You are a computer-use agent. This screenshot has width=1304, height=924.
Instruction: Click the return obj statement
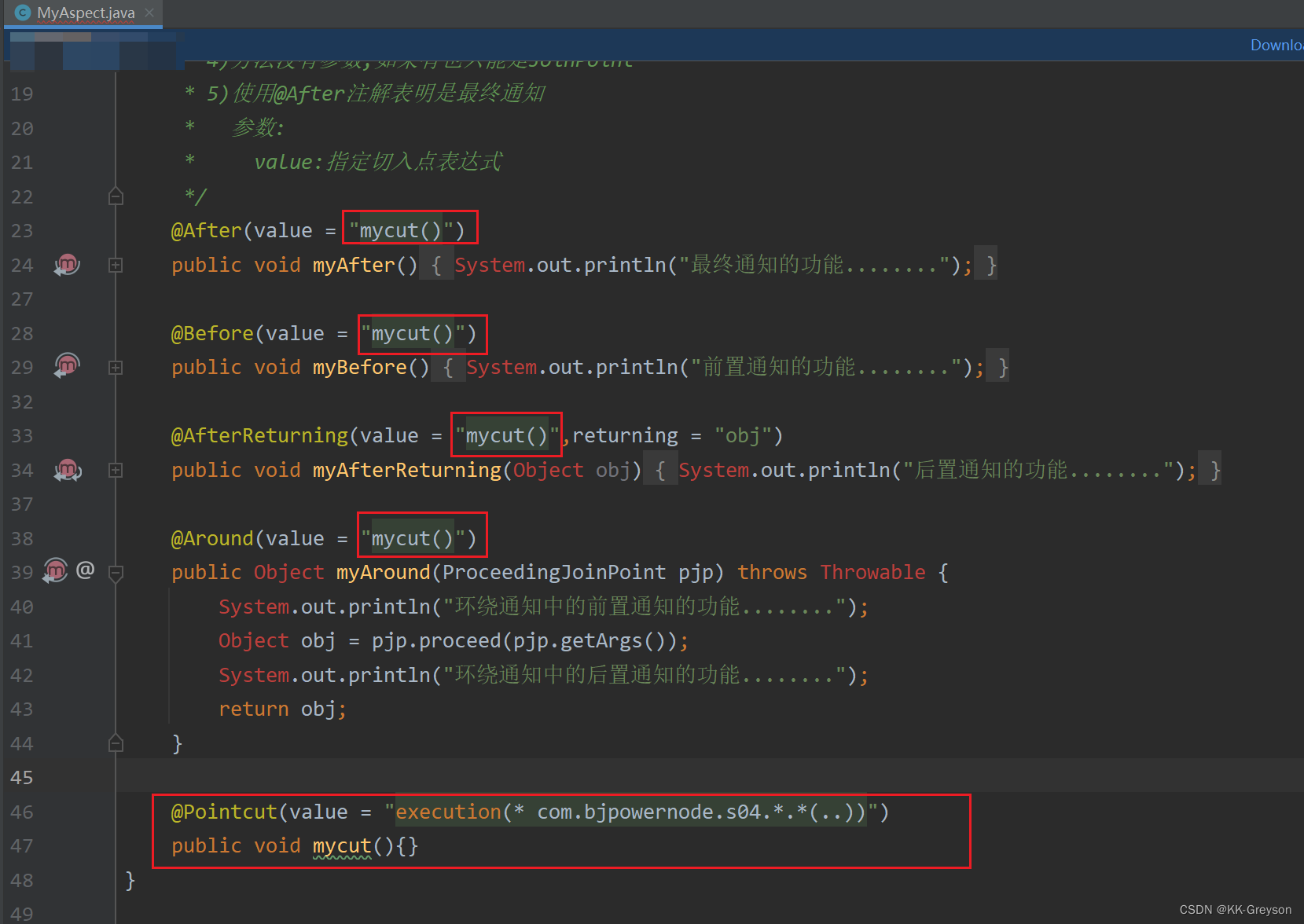pyautogui.click(x=282, y=709)
